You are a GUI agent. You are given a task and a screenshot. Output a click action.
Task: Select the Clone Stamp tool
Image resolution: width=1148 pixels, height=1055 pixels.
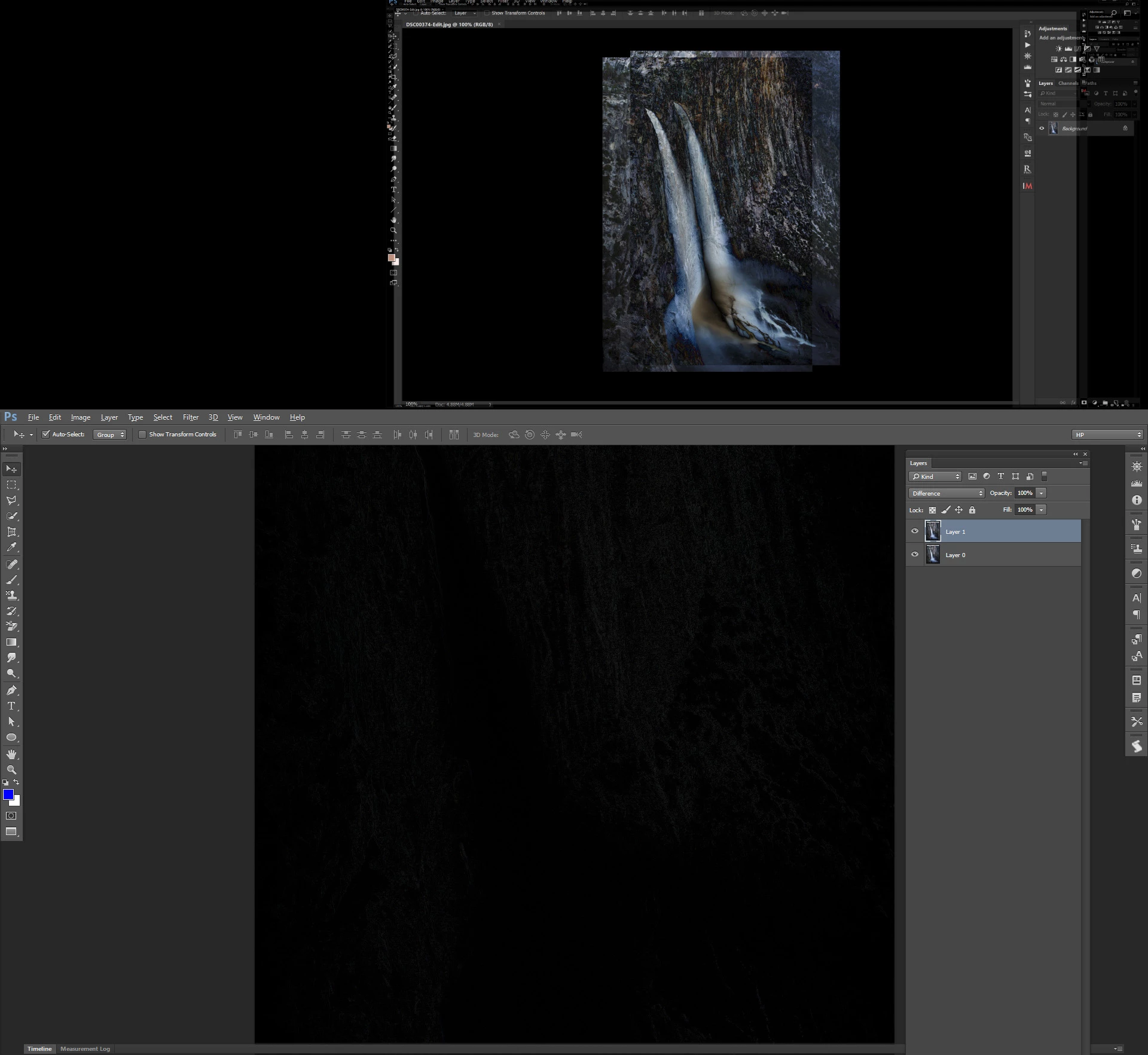[11, 595]
